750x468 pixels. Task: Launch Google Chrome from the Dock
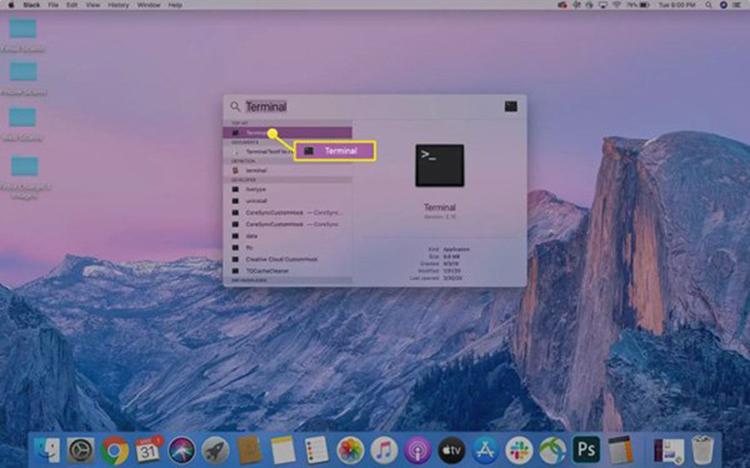pos(114,450)
